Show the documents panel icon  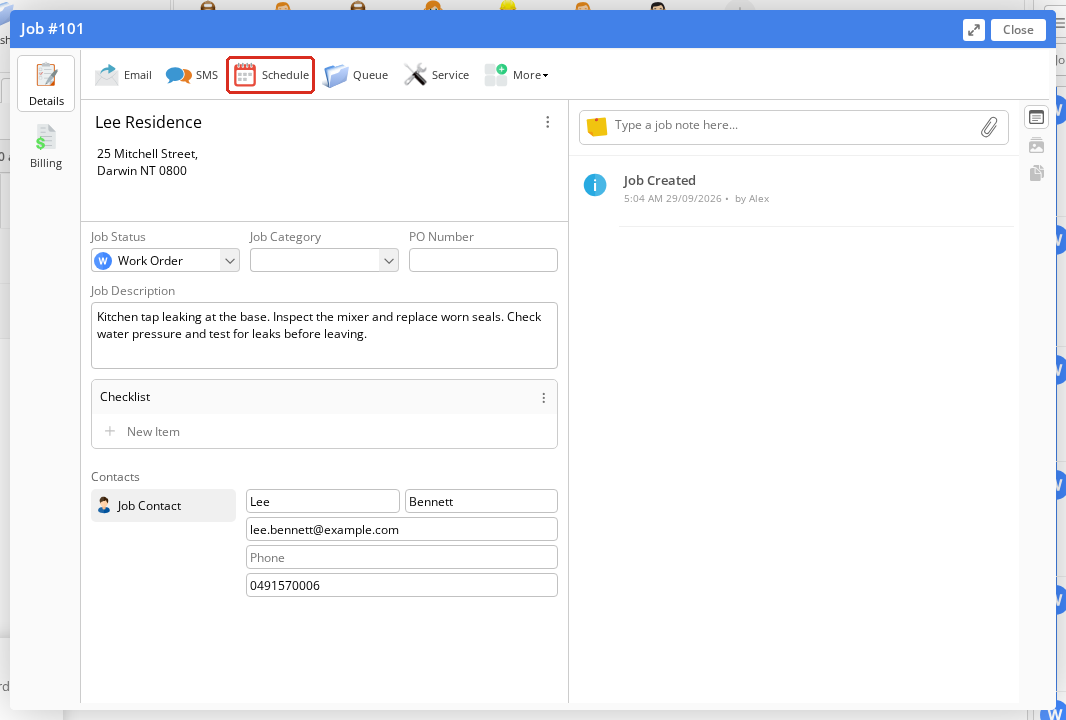(x=1036, y=173)
